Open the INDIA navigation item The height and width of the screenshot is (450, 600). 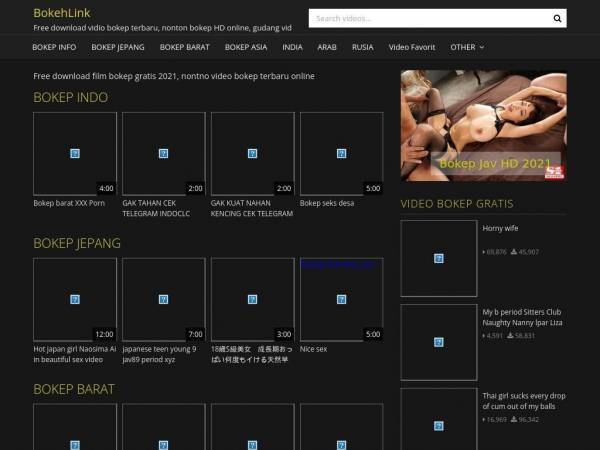click(x=292, y=47)
